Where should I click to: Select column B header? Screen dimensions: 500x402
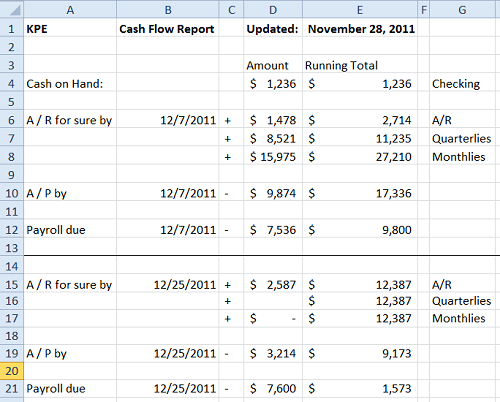click(168, 10)
